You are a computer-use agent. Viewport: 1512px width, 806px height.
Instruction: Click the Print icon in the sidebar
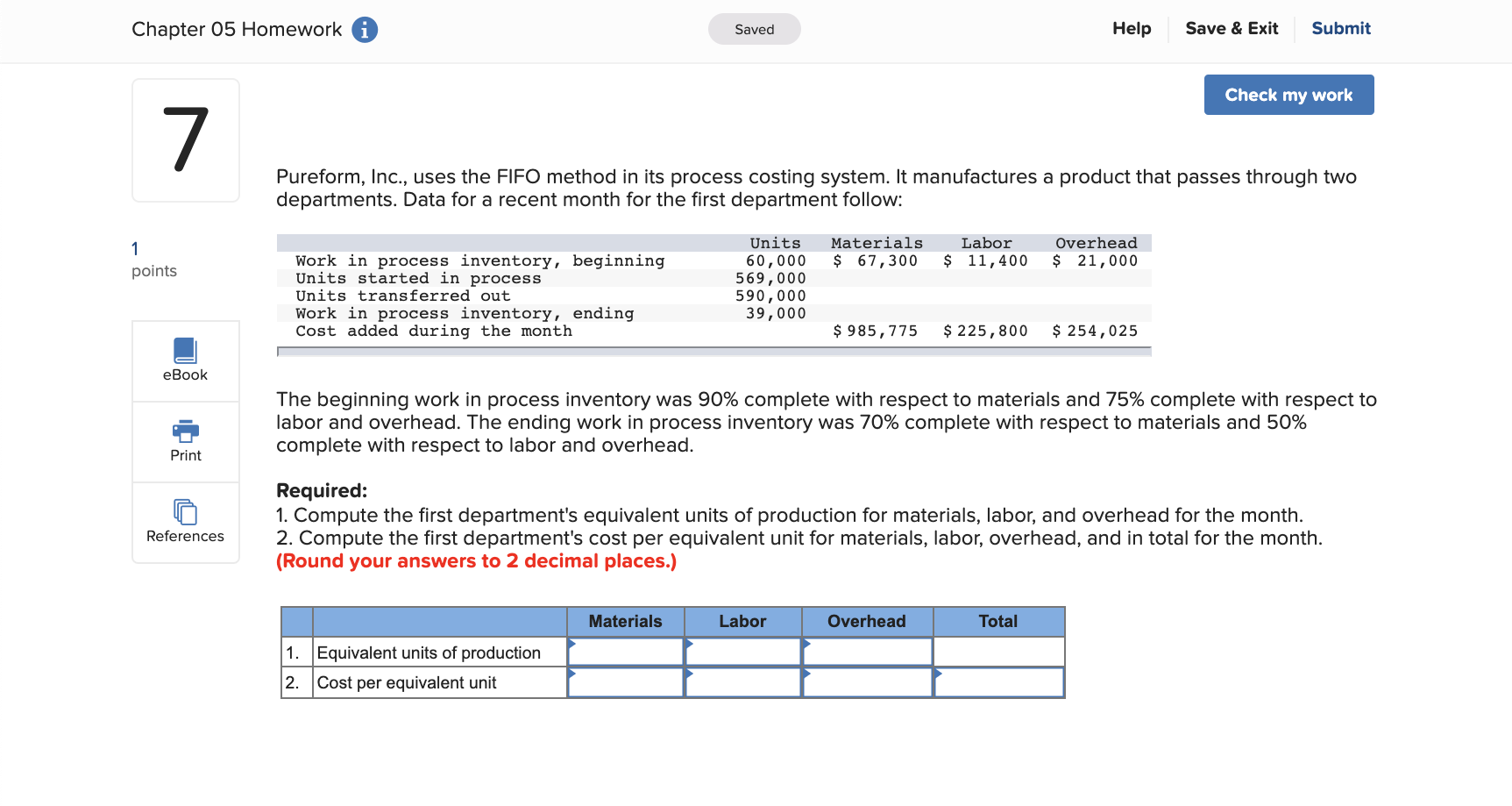[185, 441]
